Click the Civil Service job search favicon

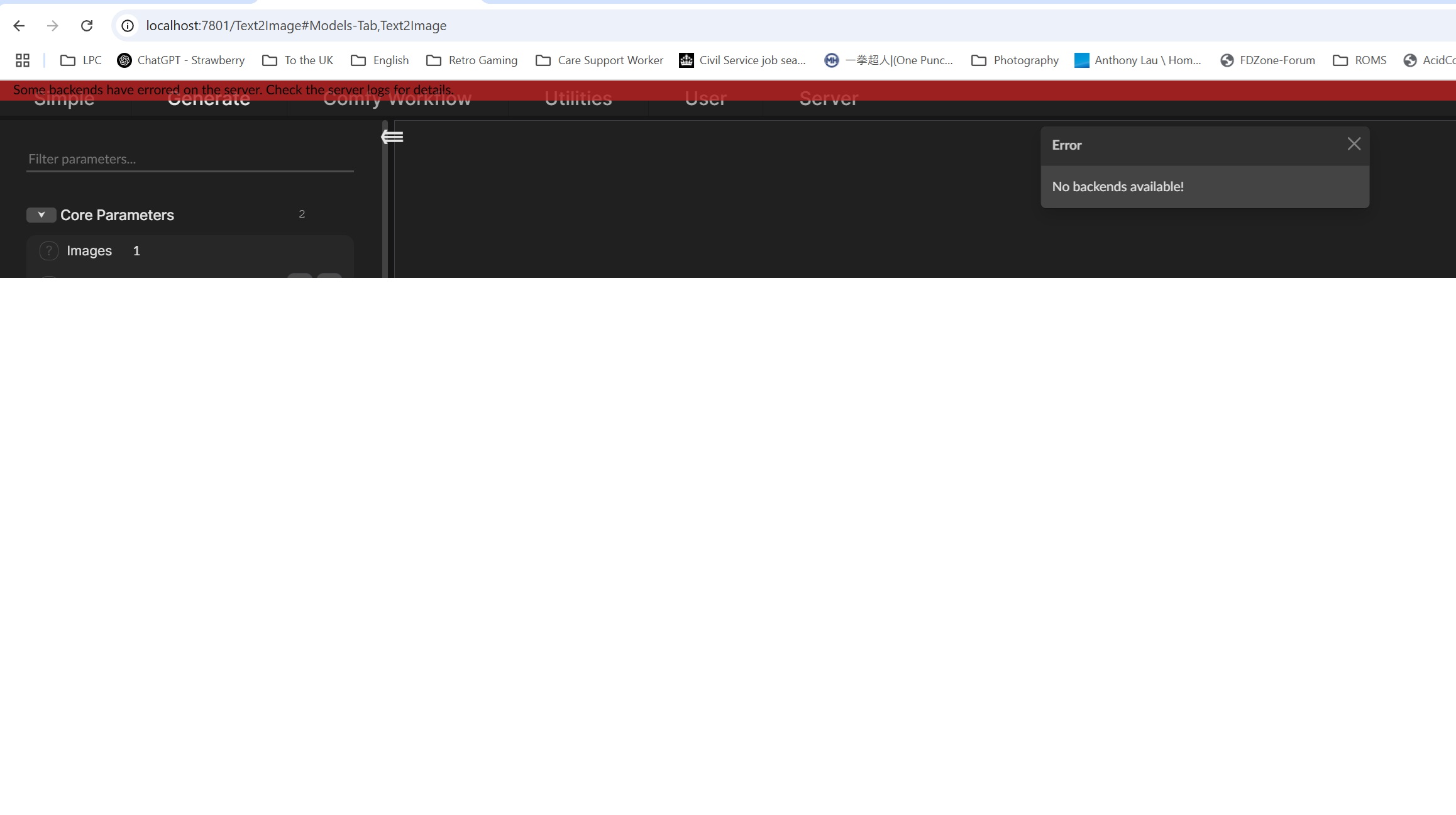pos(686,60)
